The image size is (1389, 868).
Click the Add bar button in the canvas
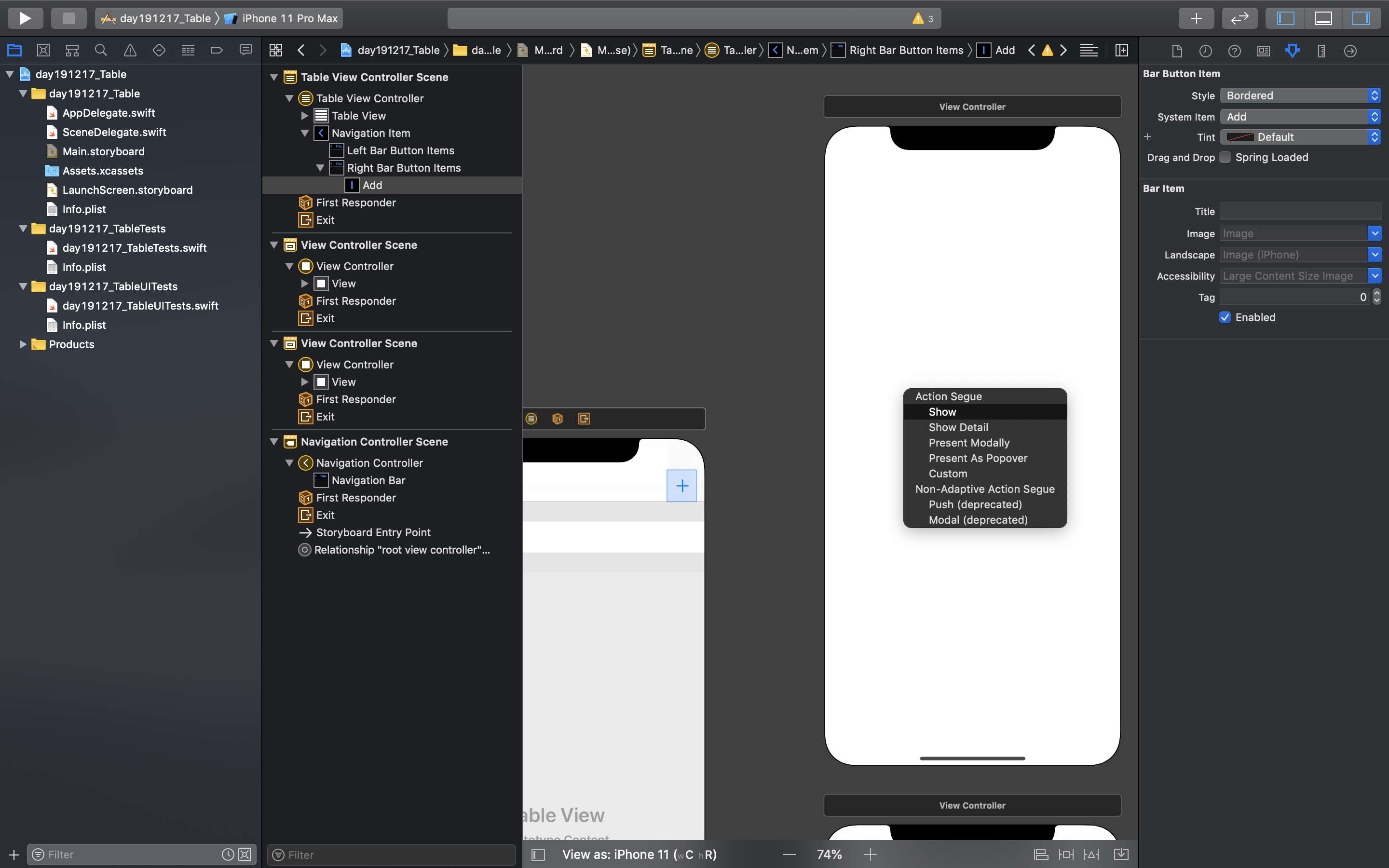(681, 486)
